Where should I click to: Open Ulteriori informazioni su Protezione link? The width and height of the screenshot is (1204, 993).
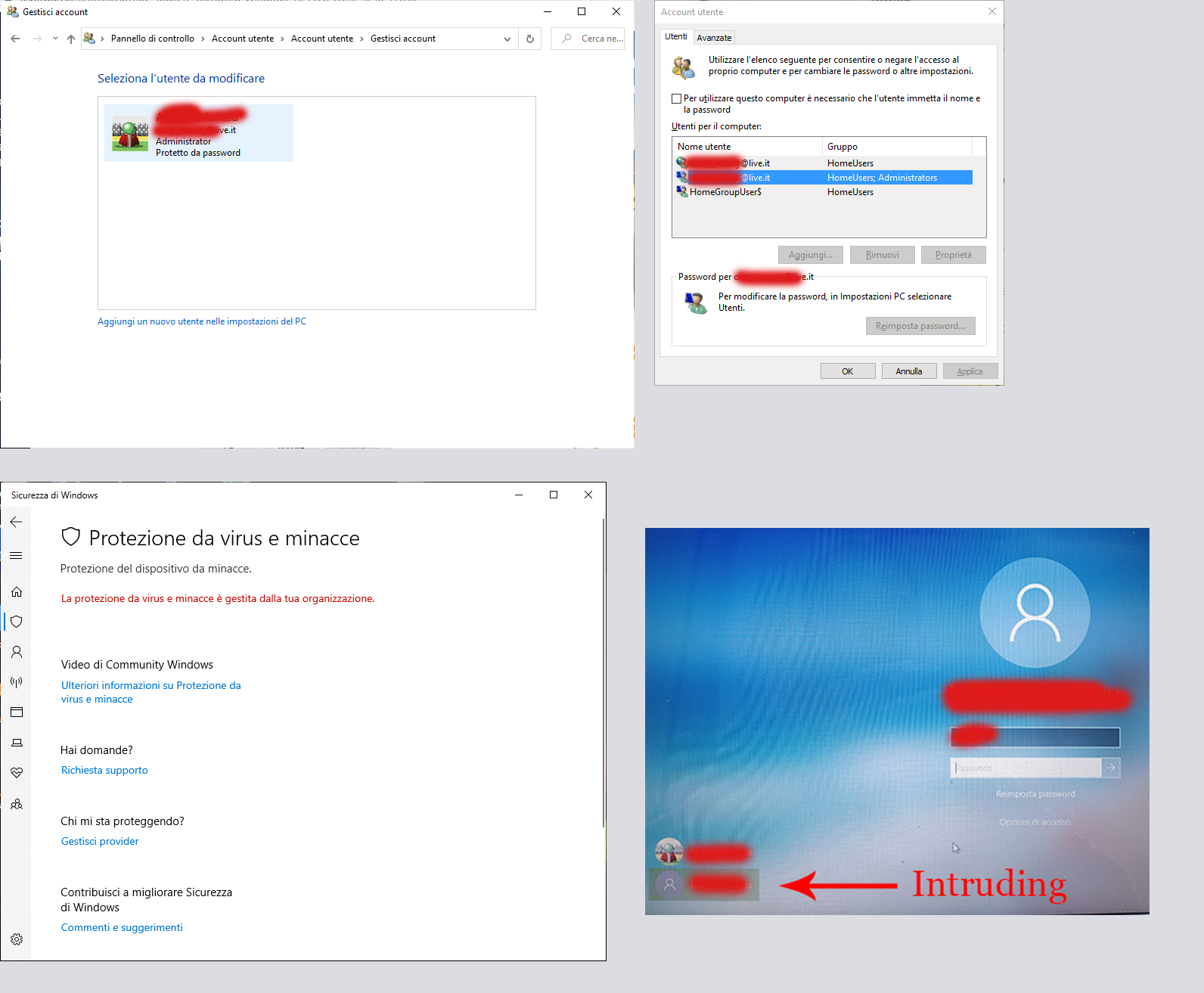point(151,692)
